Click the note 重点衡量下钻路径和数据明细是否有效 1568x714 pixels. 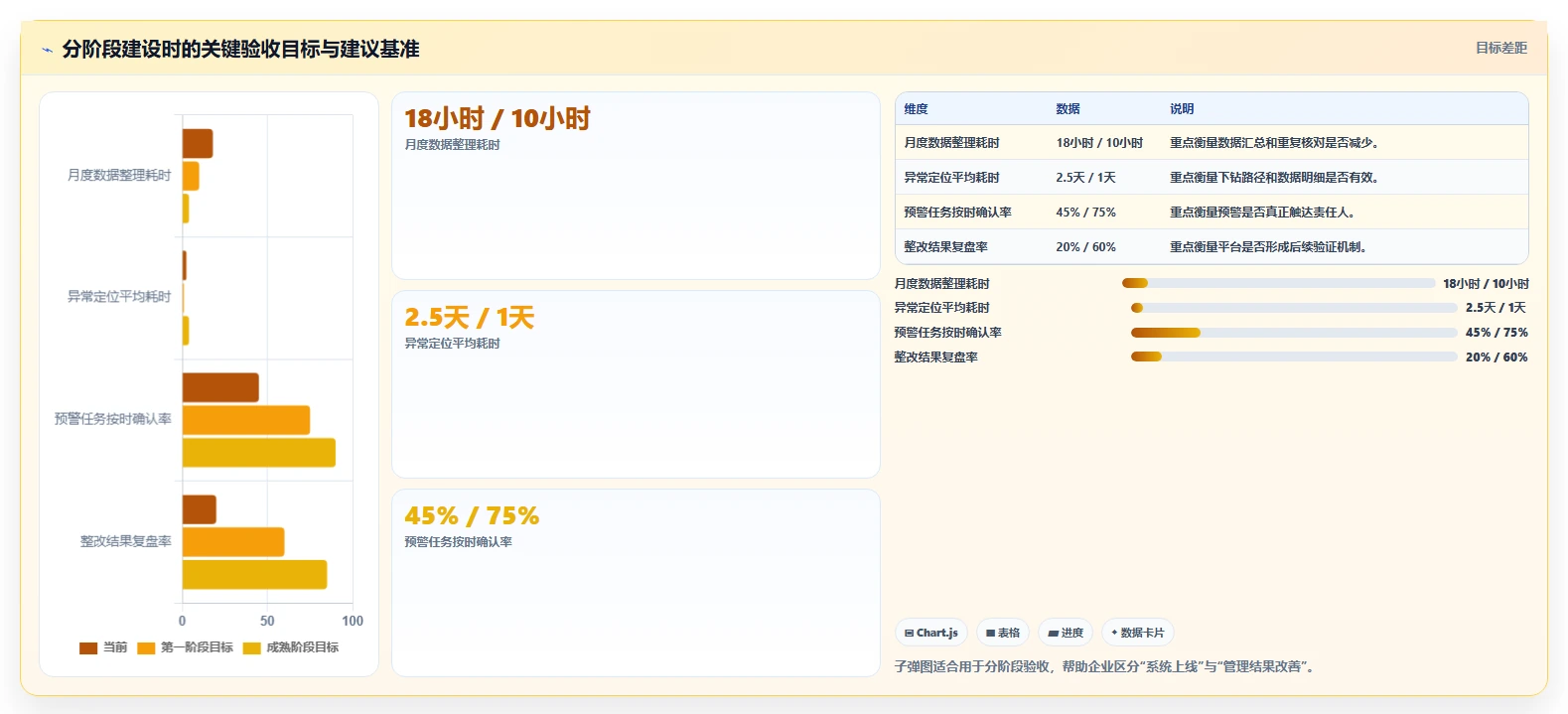1274,178
